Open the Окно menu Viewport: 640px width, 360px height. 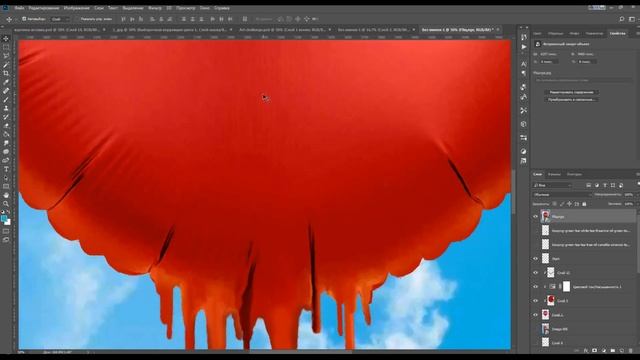[205, 8]
